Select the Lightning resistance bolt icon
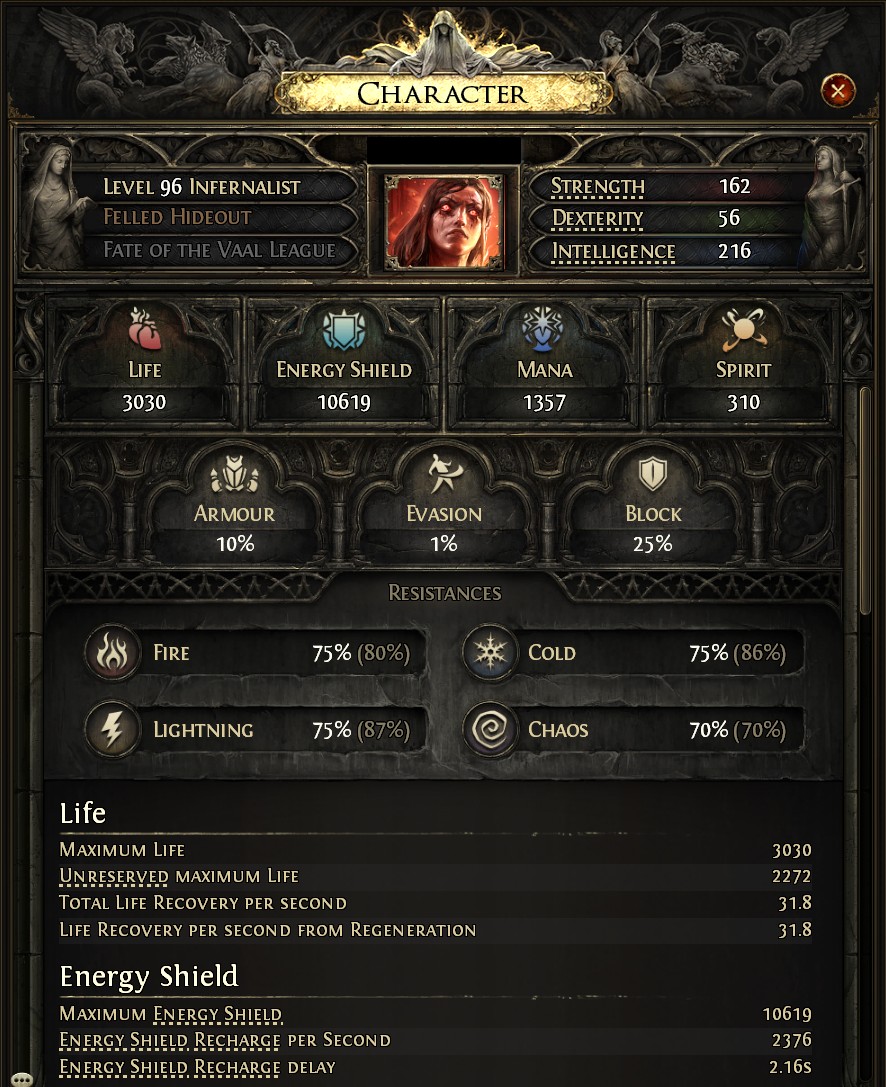Screen dimensions: 886x1087 coord(111,729)
